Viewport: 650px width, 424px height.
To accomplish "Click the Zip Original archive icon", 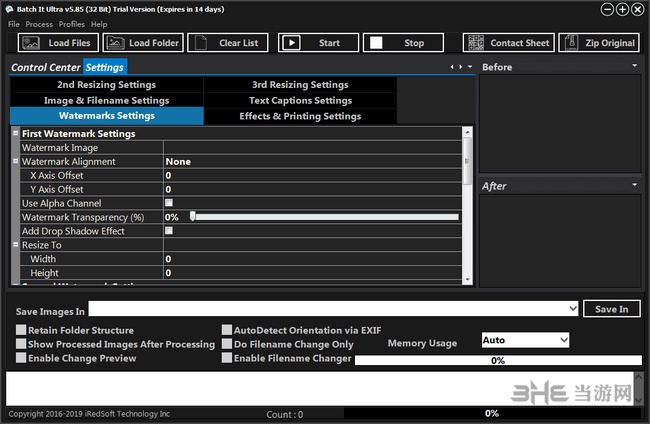I will point(571,43).
